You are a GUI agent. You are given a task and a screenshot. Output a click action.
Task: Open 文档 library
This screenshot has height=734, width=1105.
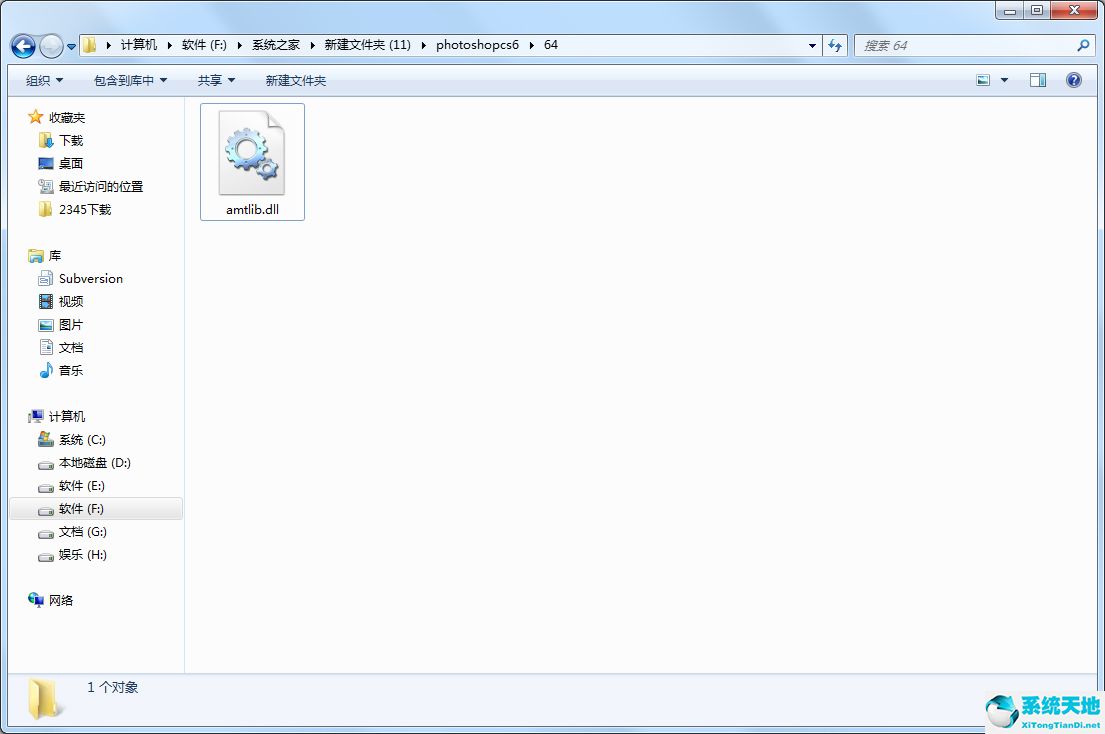pos(70,347)
